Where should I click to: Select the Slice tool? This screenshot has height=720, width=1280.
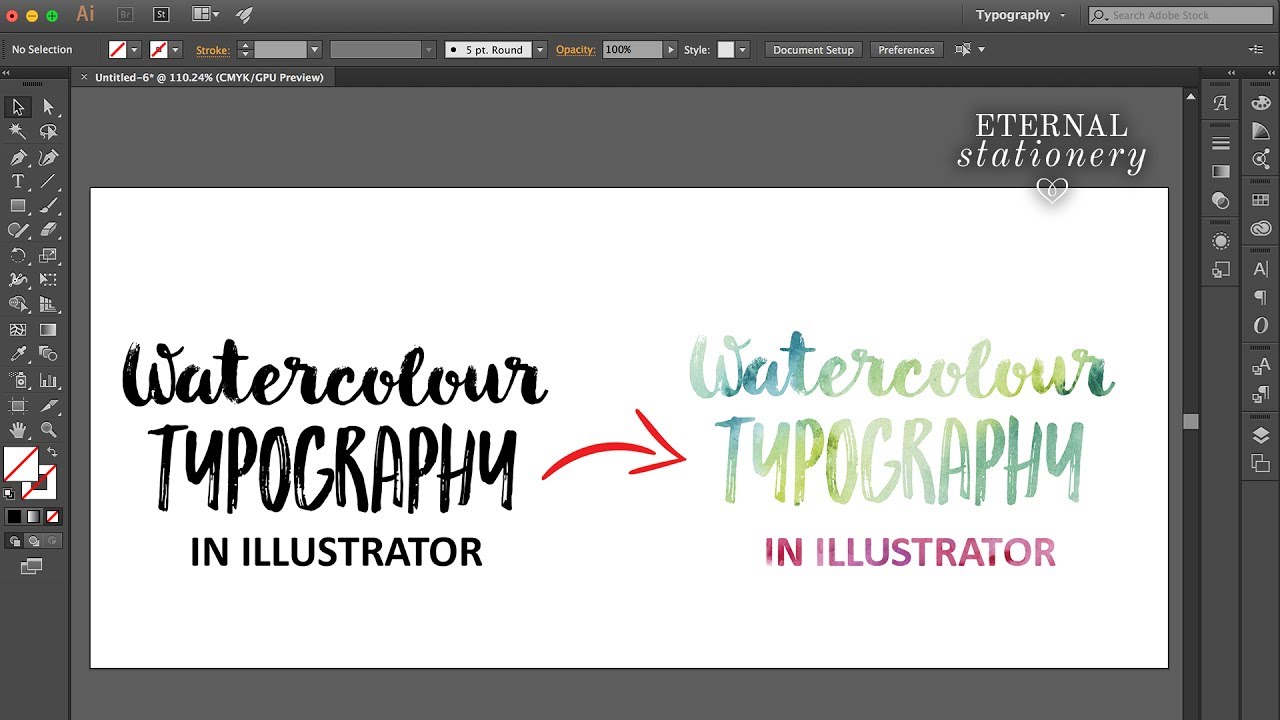[x=48, y=405]
